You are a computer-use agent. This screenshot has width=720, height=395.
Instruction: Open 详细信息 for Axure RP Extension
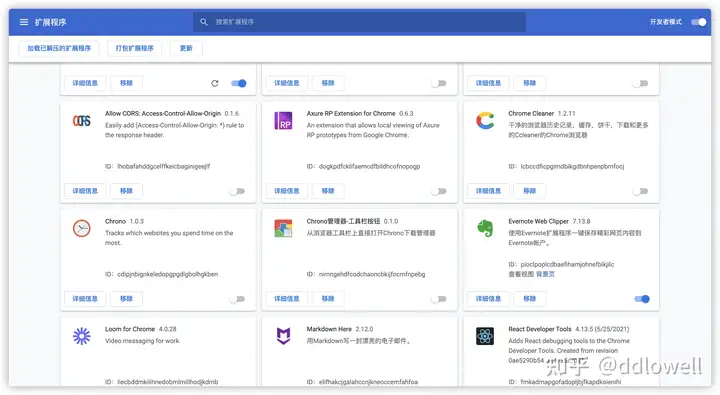(x=287, y=191)
